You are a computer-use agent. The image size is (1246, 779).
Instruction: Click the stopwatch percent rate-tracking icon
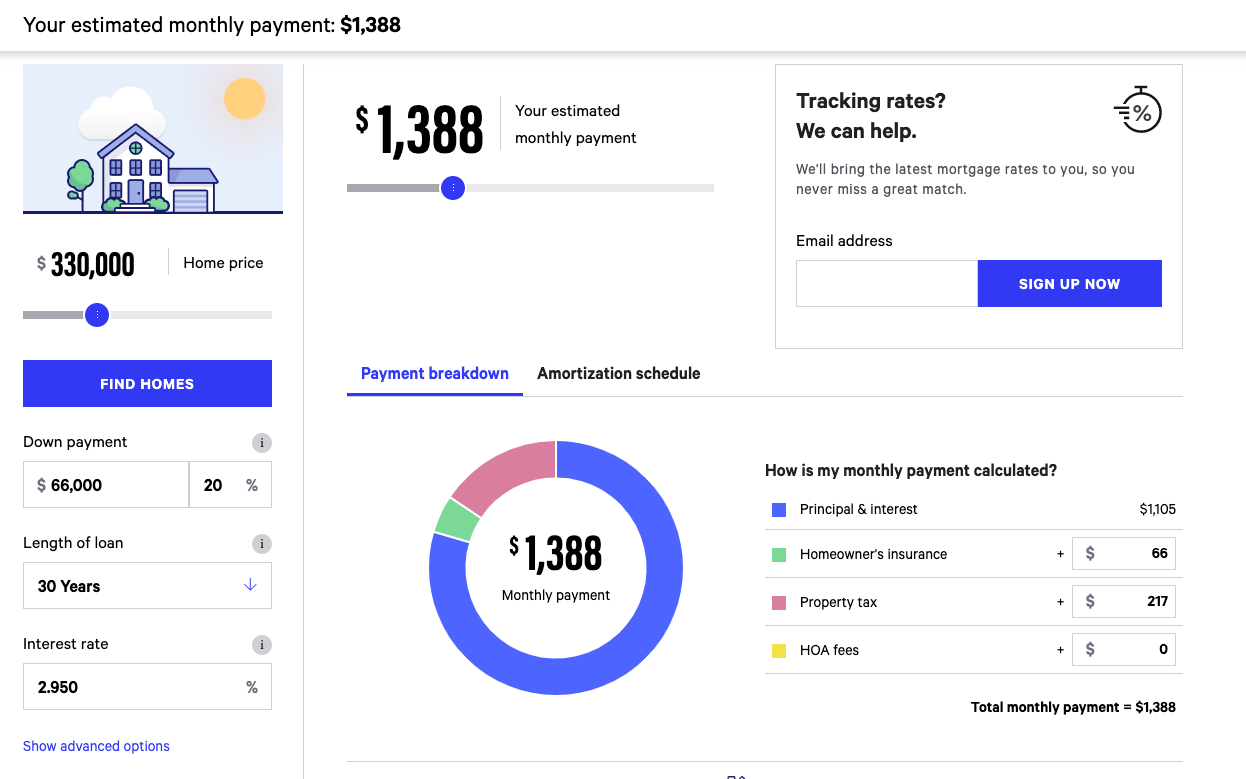(x=1138, y=110)
